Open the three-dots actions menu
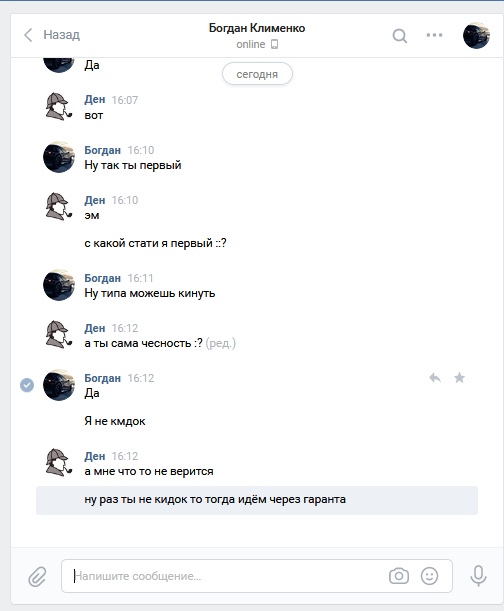This screenshot has width=504, height=611. (434, 35)
